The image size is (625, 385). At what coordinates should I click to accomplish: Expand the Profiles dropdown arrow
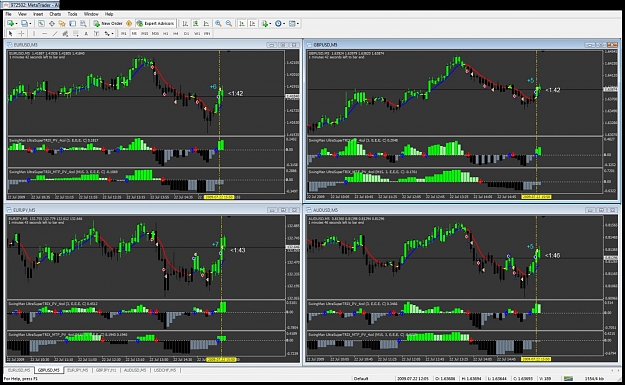tap(30, 24)
